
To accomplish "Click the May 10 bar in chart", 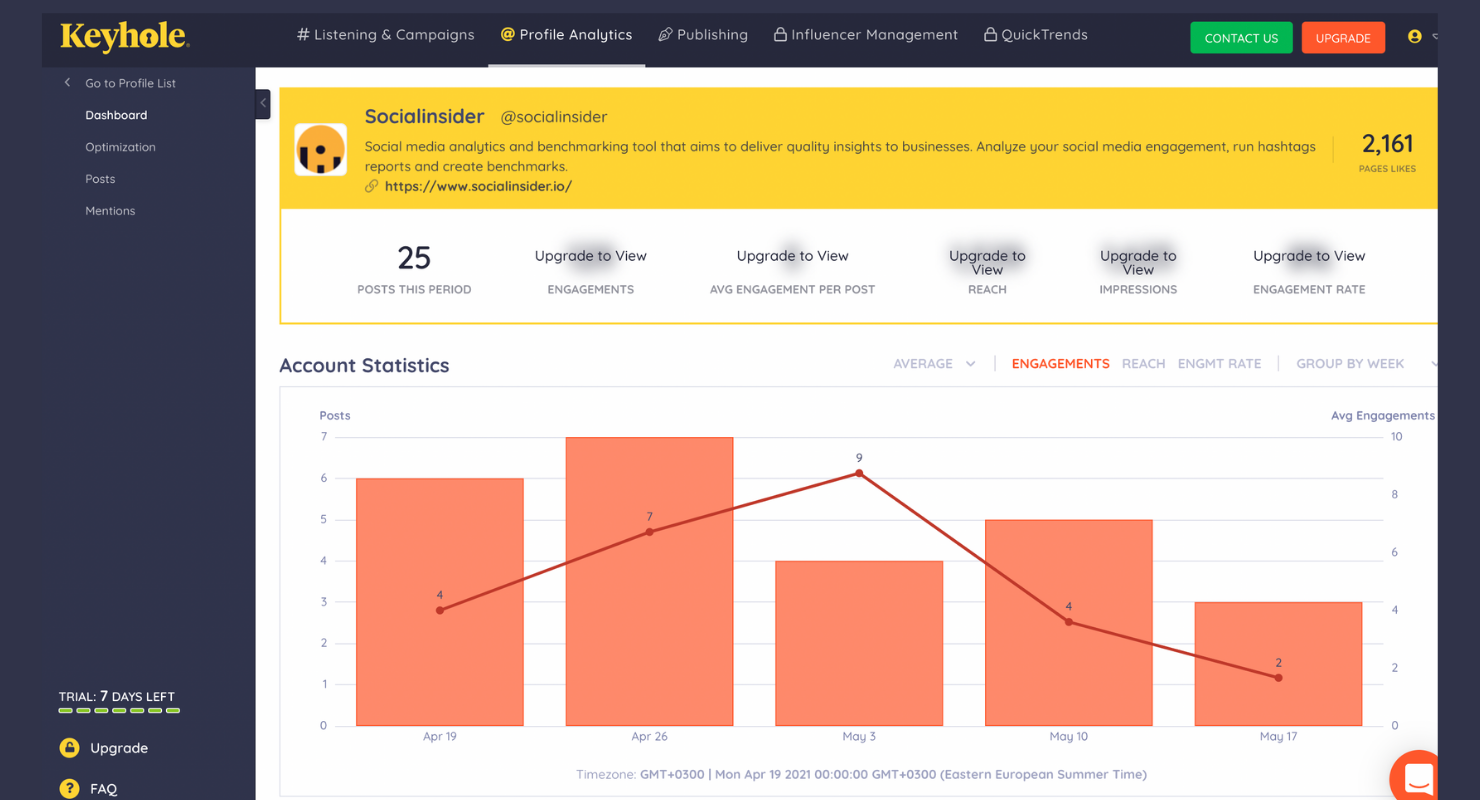I will [1069, 622].
